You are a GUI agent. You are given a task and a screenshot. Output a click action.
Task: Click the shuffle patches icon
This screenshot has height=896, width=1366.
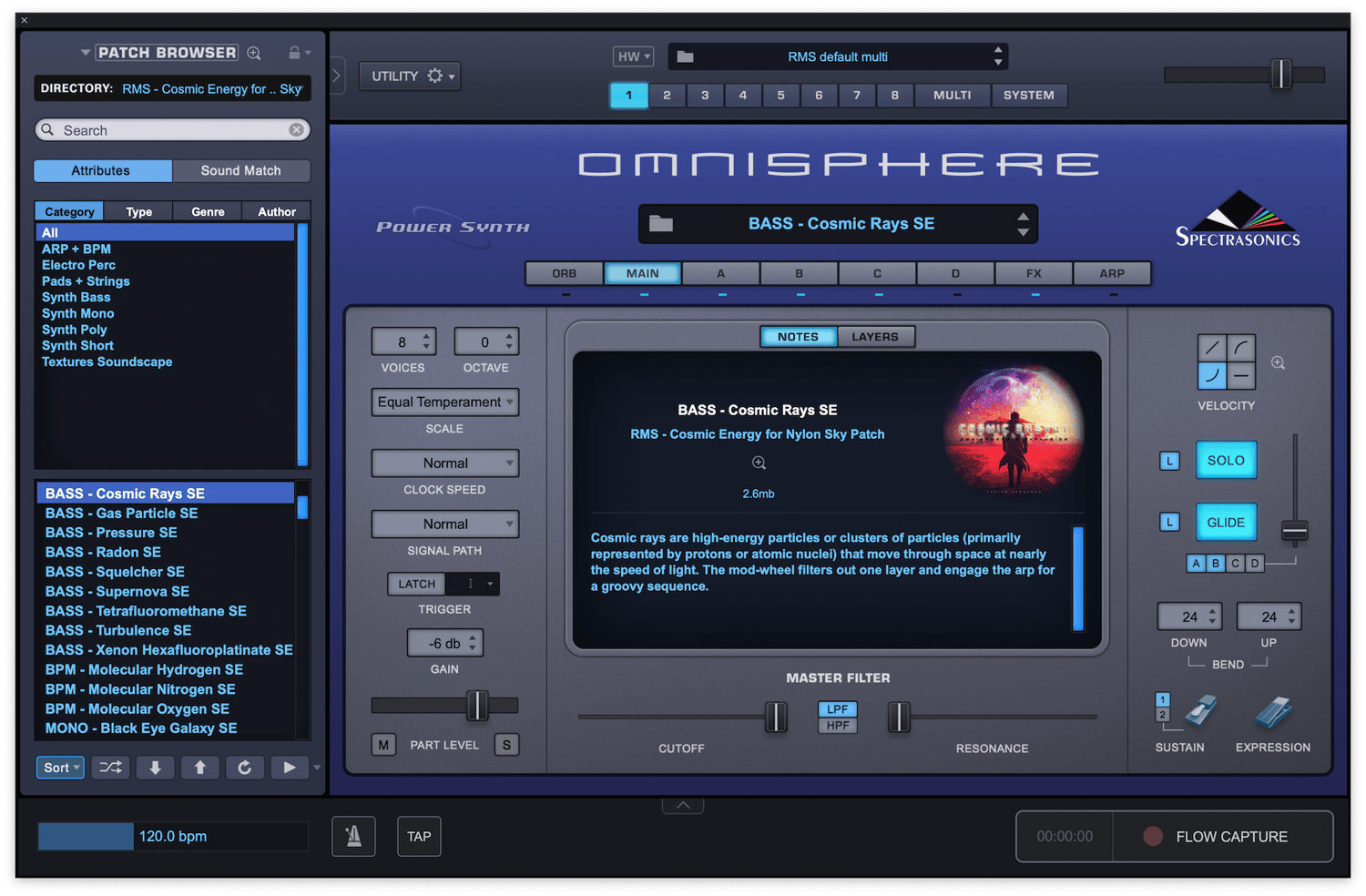click(110, 768)
